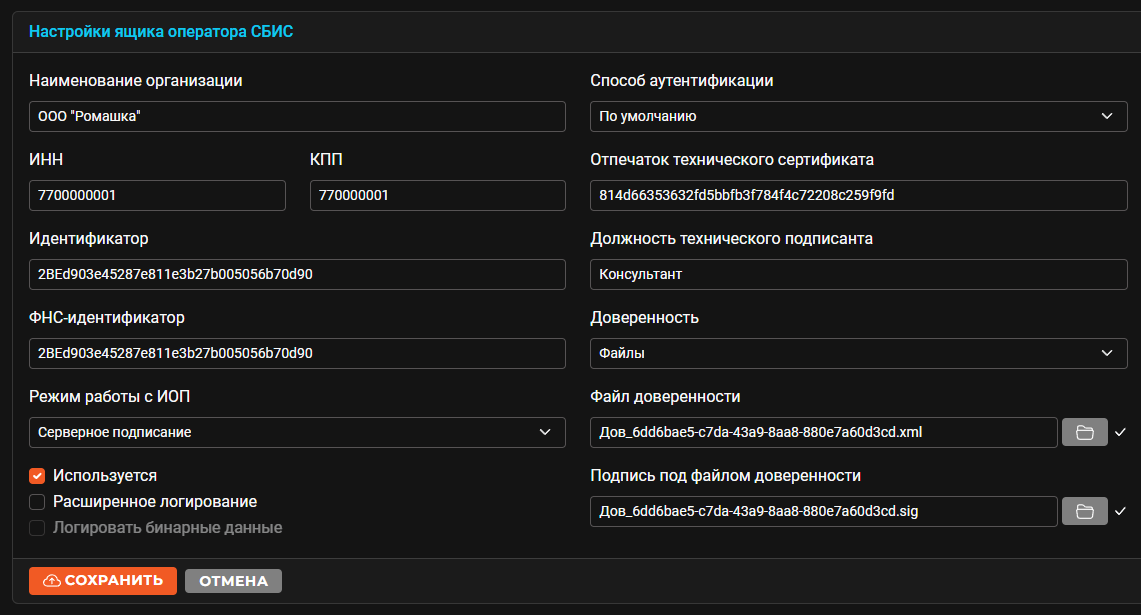Screen dimensions: 1141x615
Task: Edit Отпечаток технического сертификата field
Action: (x=859, y=195)
